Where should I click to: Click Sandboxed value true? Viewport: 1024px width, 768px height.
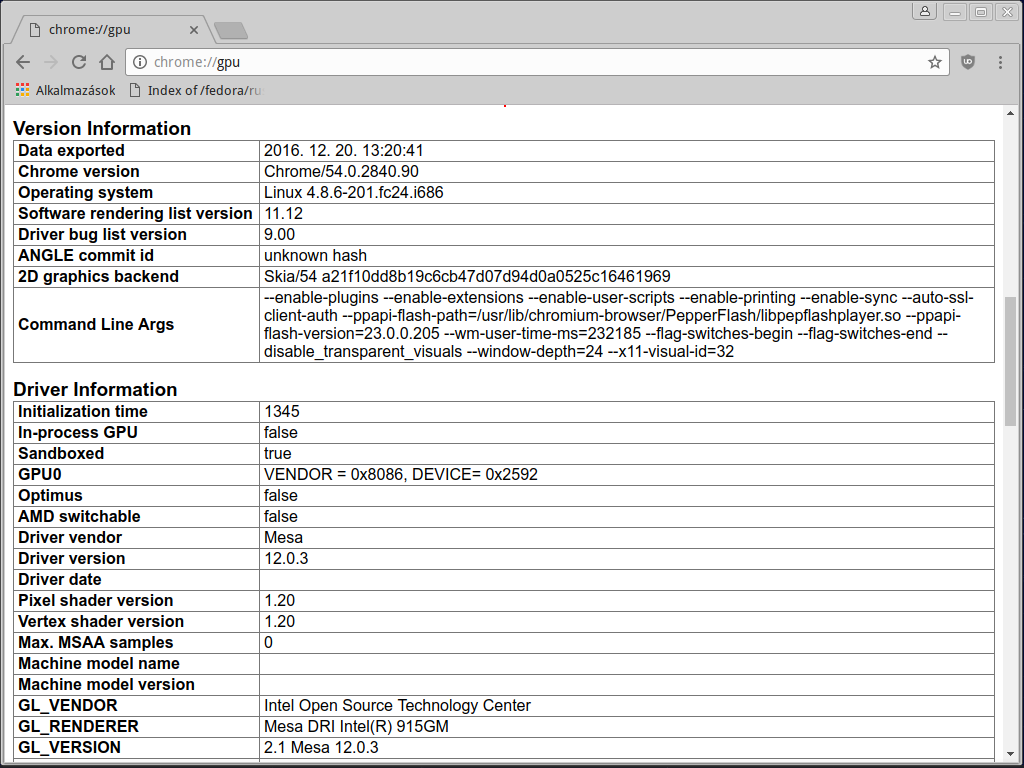[x=278, y=453]
